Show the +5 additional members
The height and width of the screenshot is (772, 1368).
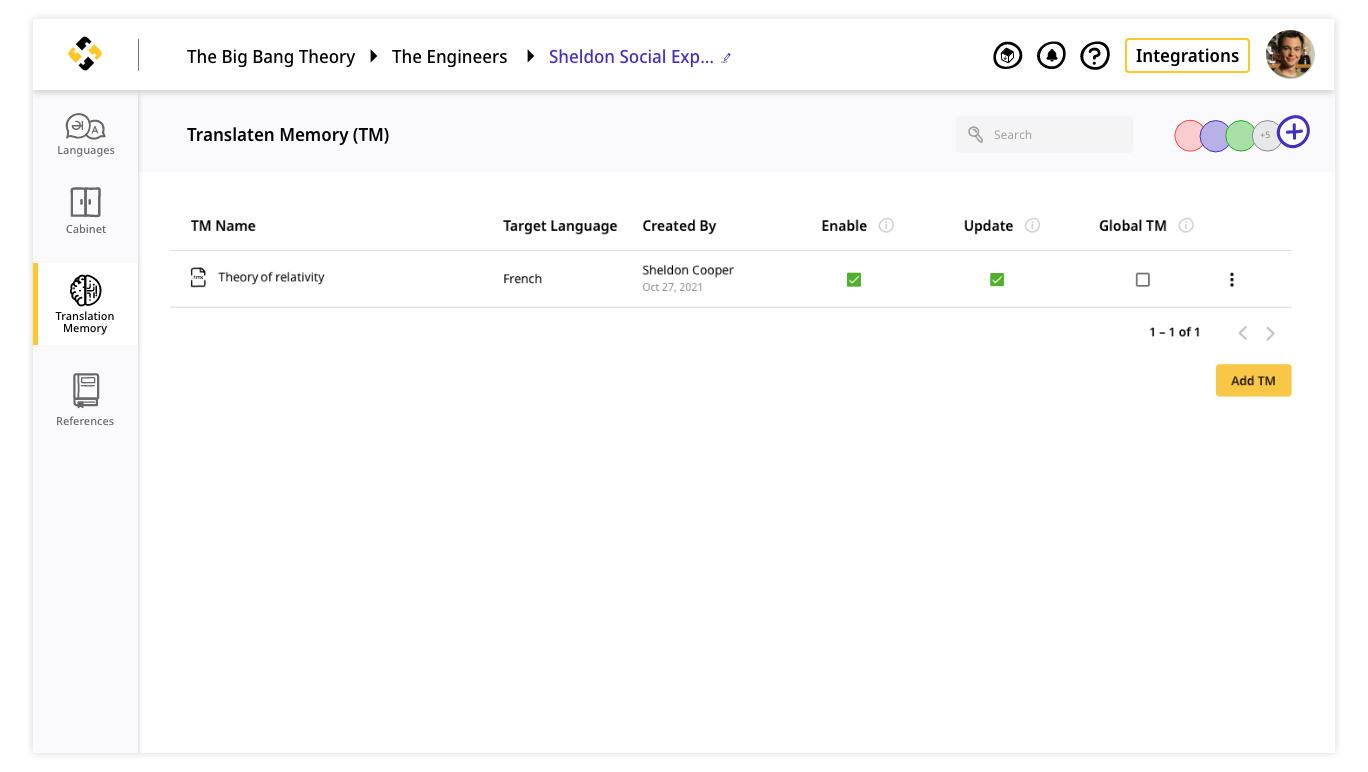(x=1267, y=135)
